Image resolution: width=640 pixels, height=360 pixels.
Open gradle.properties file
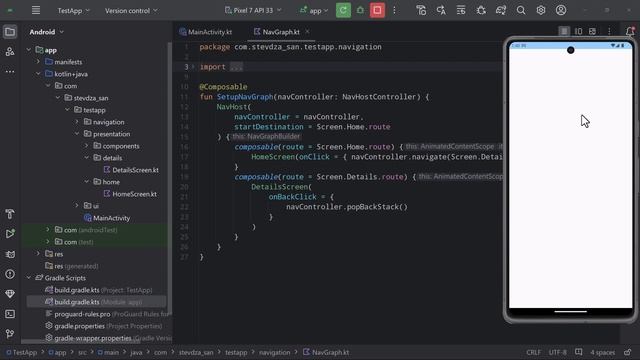(x=103, y=326)
